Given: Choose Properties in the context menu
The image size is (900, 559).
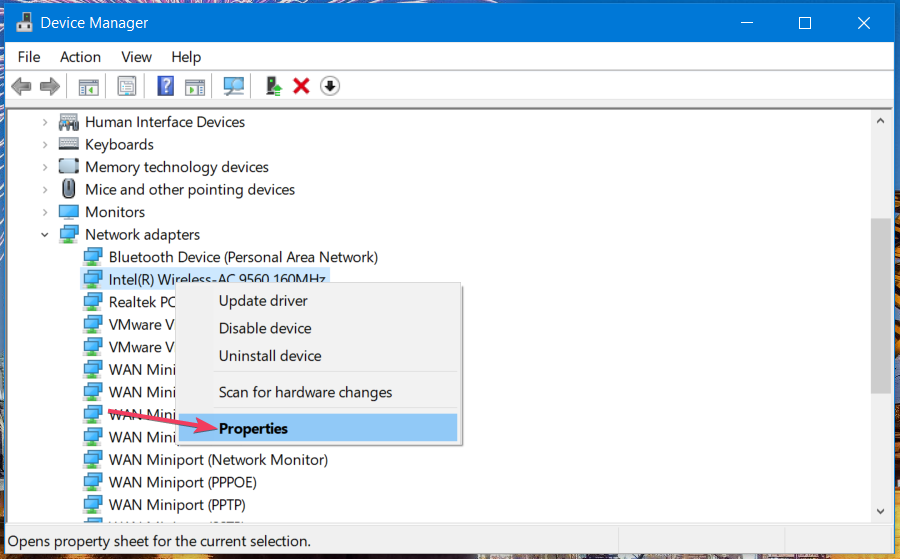Looking at the screenshot, I should coord(318,428).
